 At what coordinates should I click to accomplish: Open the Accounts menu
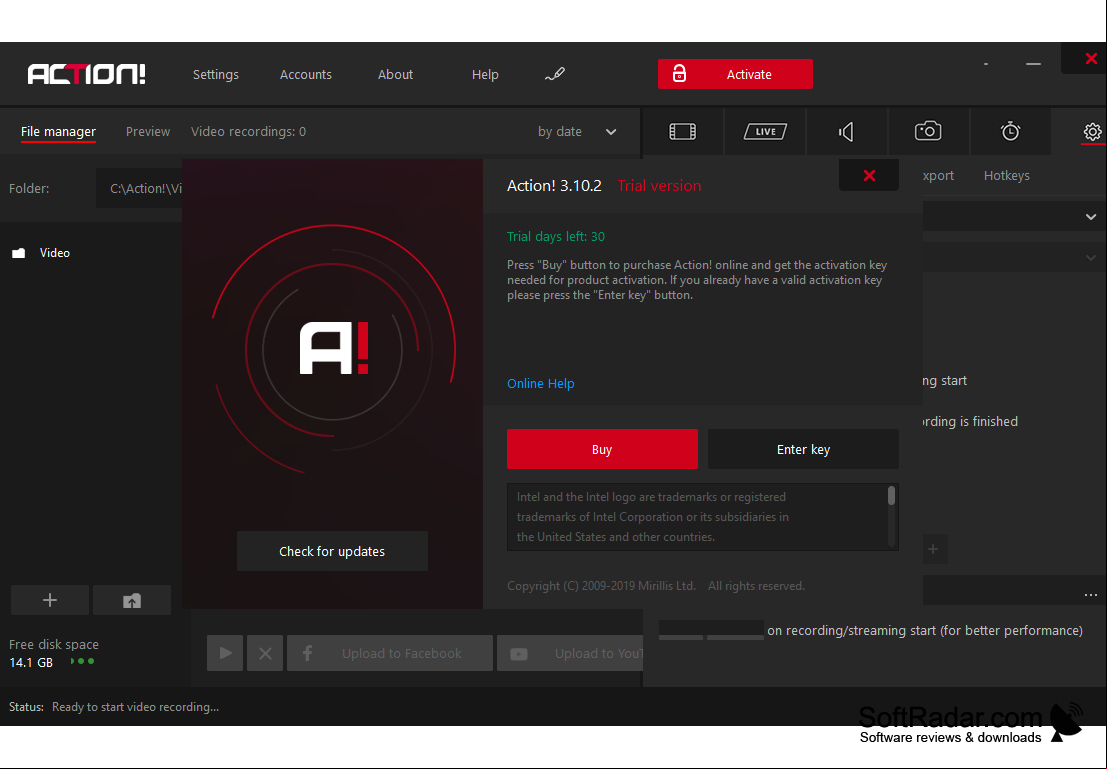click(x=306, y=74)
